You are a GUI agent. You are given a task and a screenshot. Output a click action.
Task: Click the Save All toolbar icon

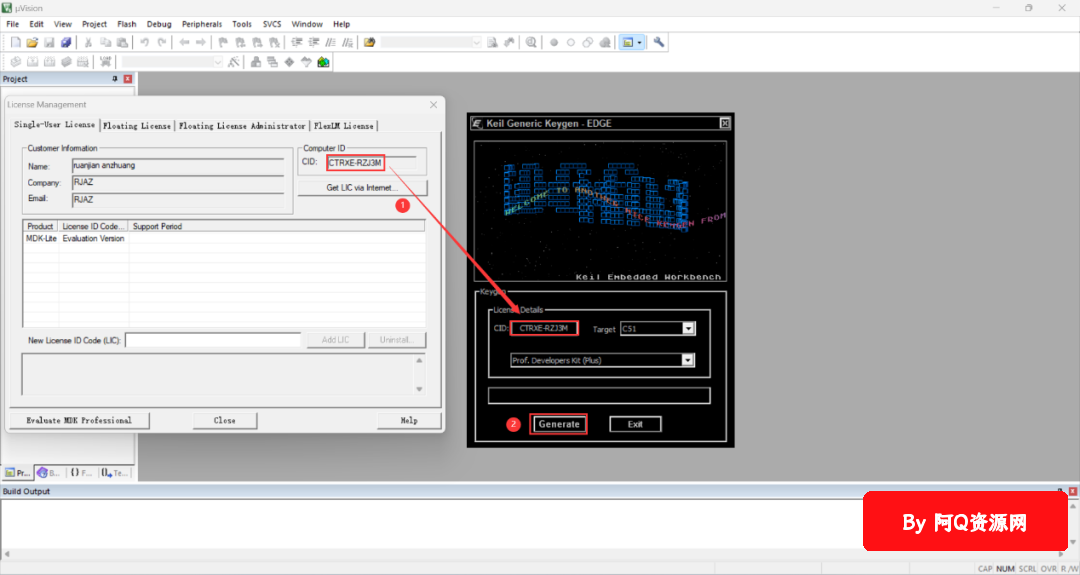[66, 43]
